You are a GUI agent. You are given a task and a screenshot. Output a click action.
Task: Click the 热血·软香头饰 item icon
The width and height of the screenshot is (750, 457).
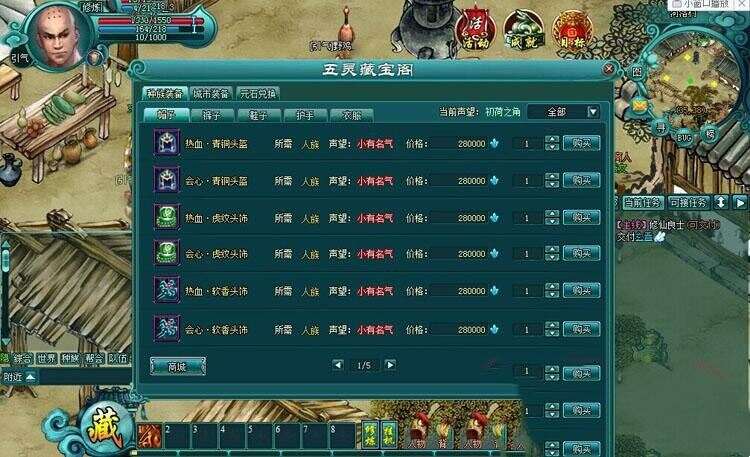(167, 290)
